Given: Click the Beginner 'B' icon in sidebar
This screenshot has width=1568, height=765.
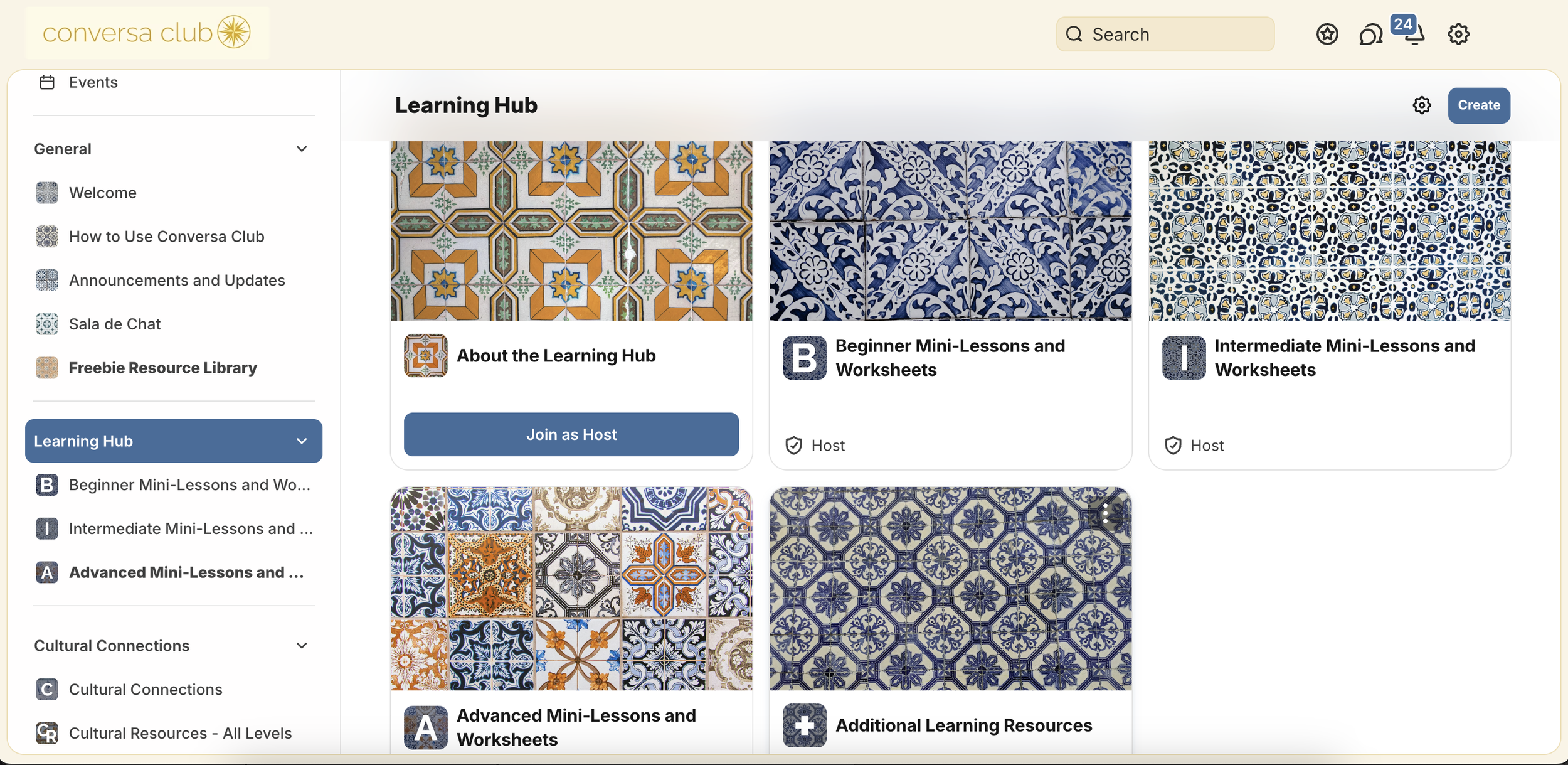Looking at the screenshot, I should (x=46, y=484).
